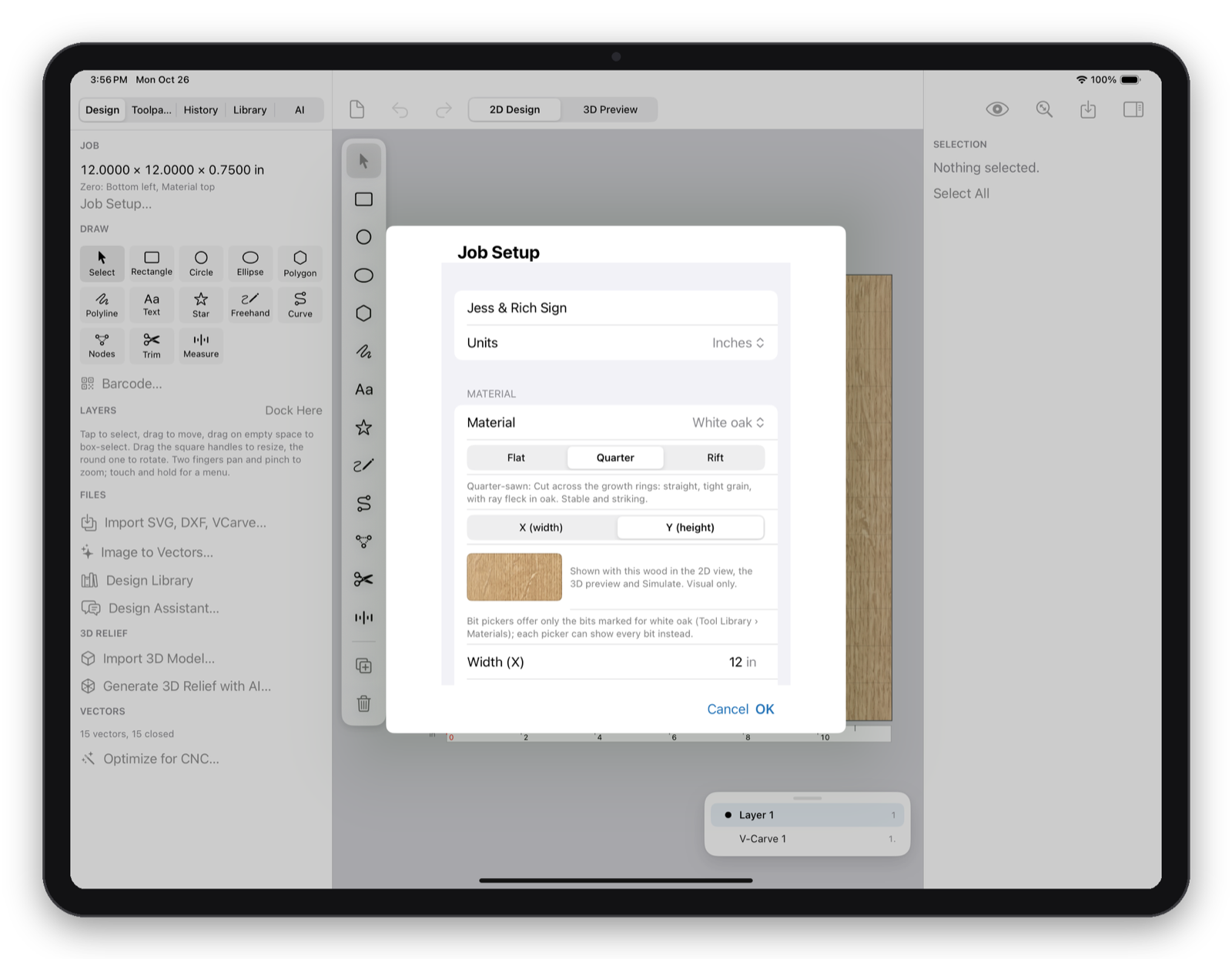Choose Circle in the Draw panel

coord(201,263)
